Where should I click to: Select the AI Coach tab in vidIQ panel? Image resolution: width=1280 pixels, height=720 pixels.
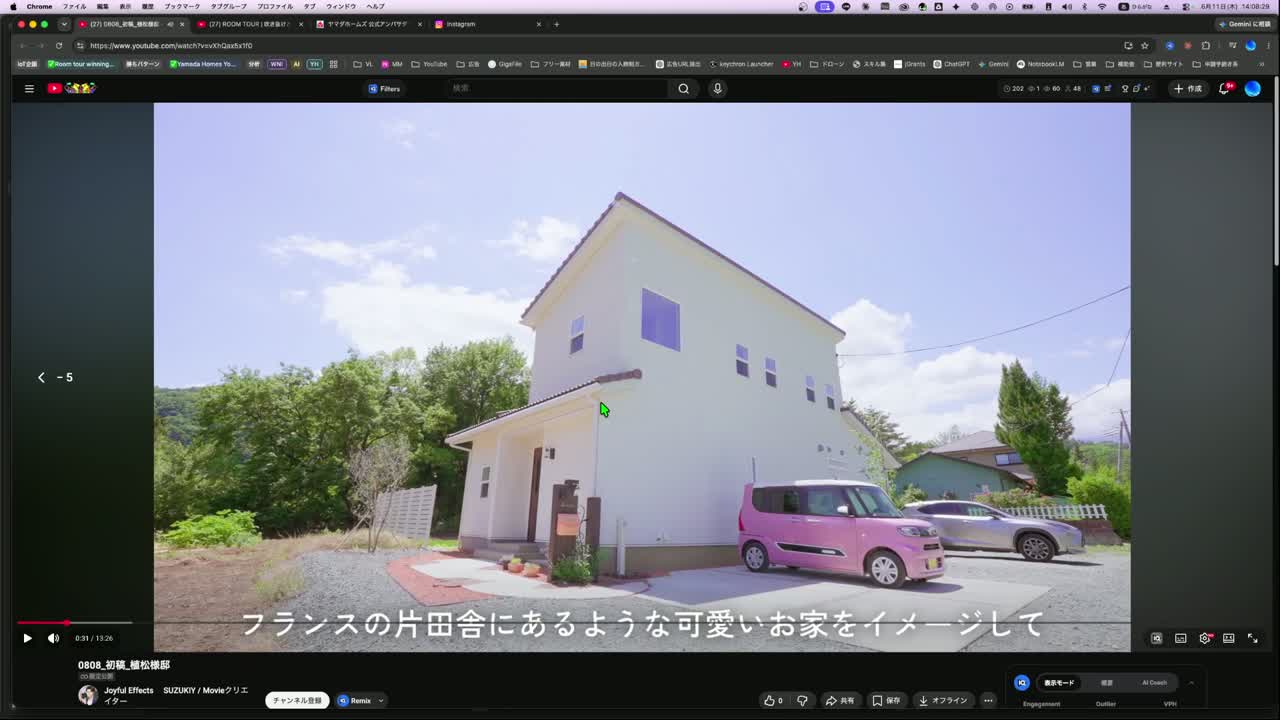pyautogui.click(x=1154, y=683)
